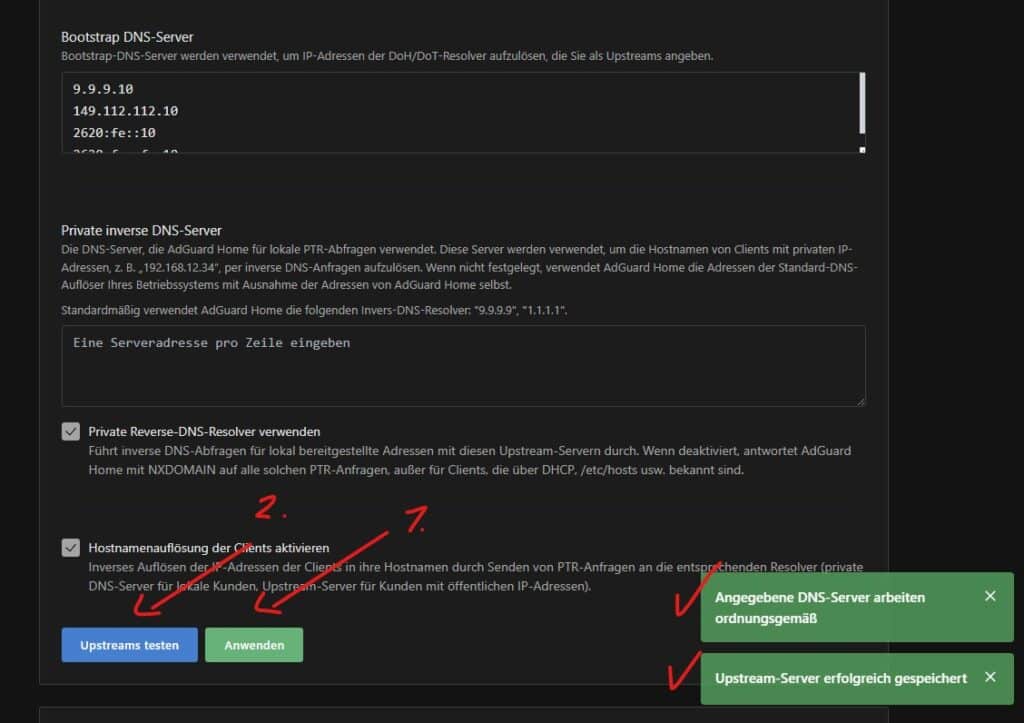Click the 149.112.112.10 bootstrap server line
The image size is (1024, 723).
click(125, 111)
